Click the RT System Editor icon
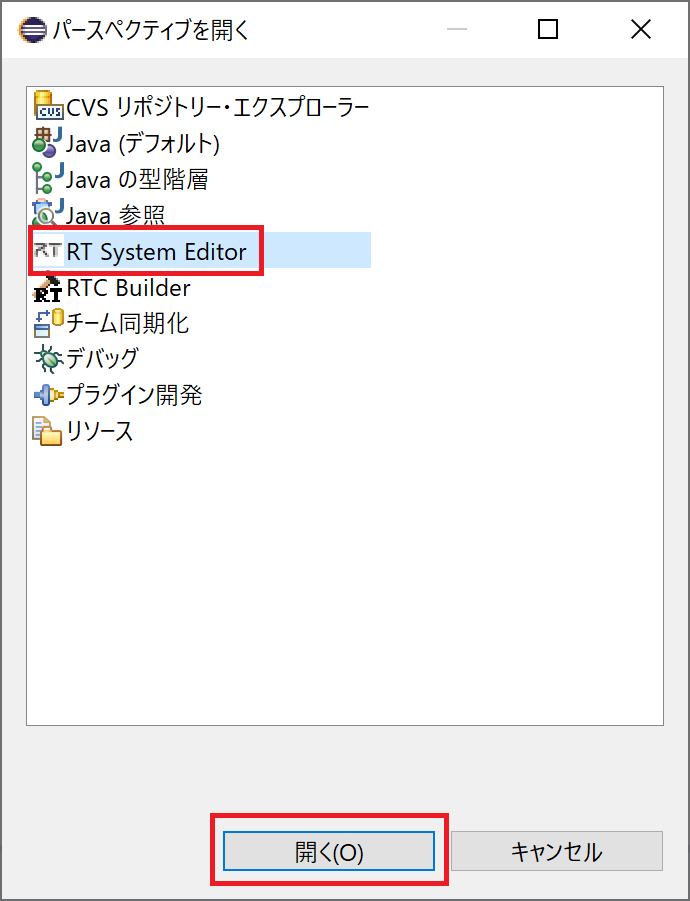This screenshot has width=690, height=901. (48, 251)
